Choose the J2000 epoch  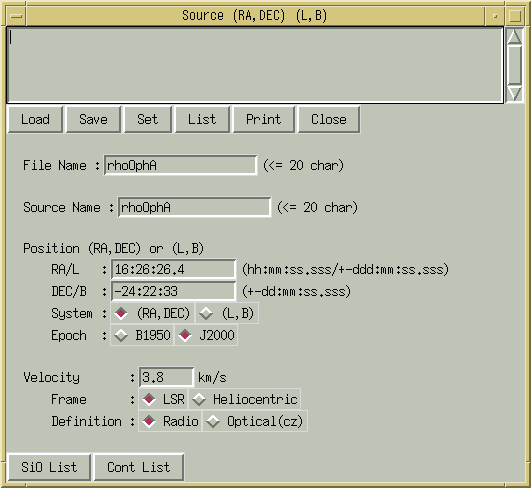[206, 335]
